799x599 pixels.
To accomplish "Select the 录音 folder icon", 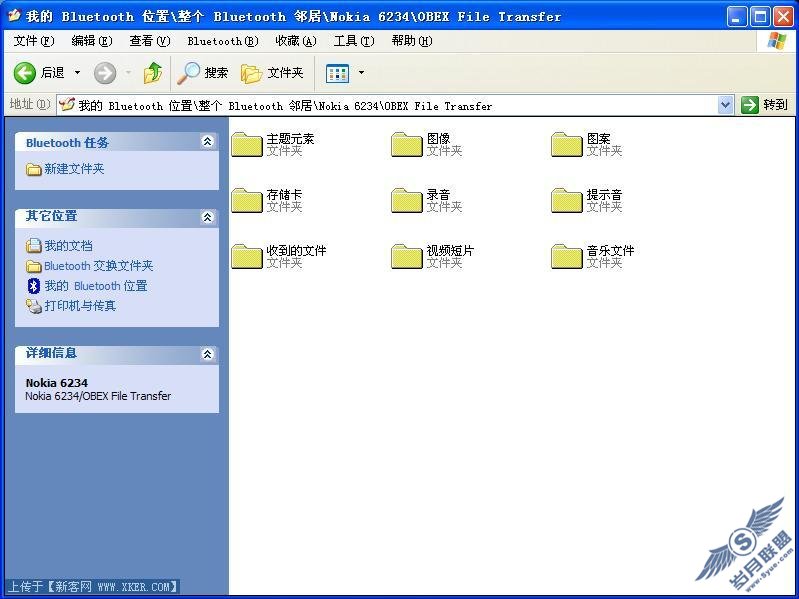I will [407, 201].
